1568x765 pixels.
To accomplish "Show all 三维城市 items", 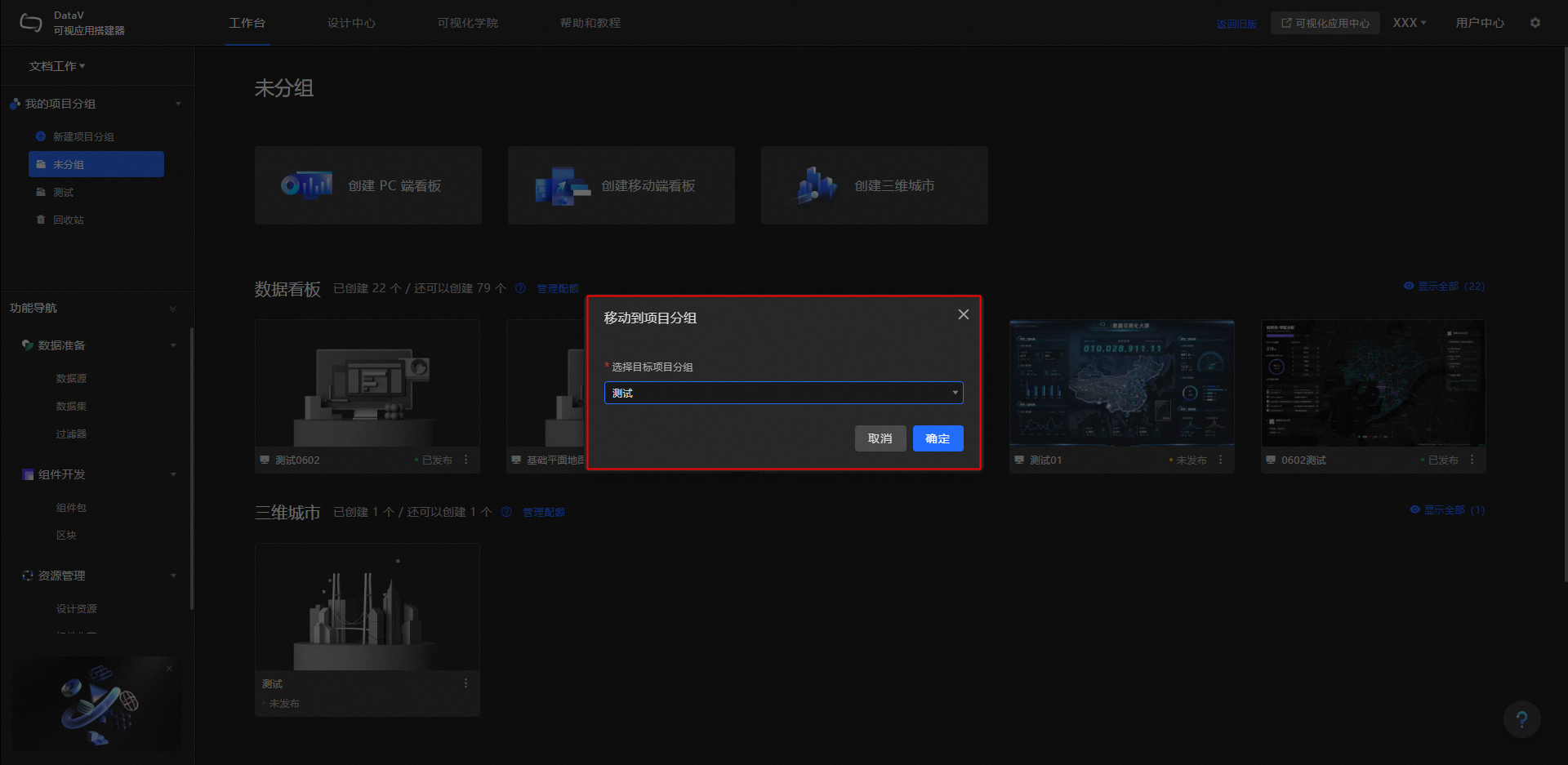I will (x=1447, y=510).
